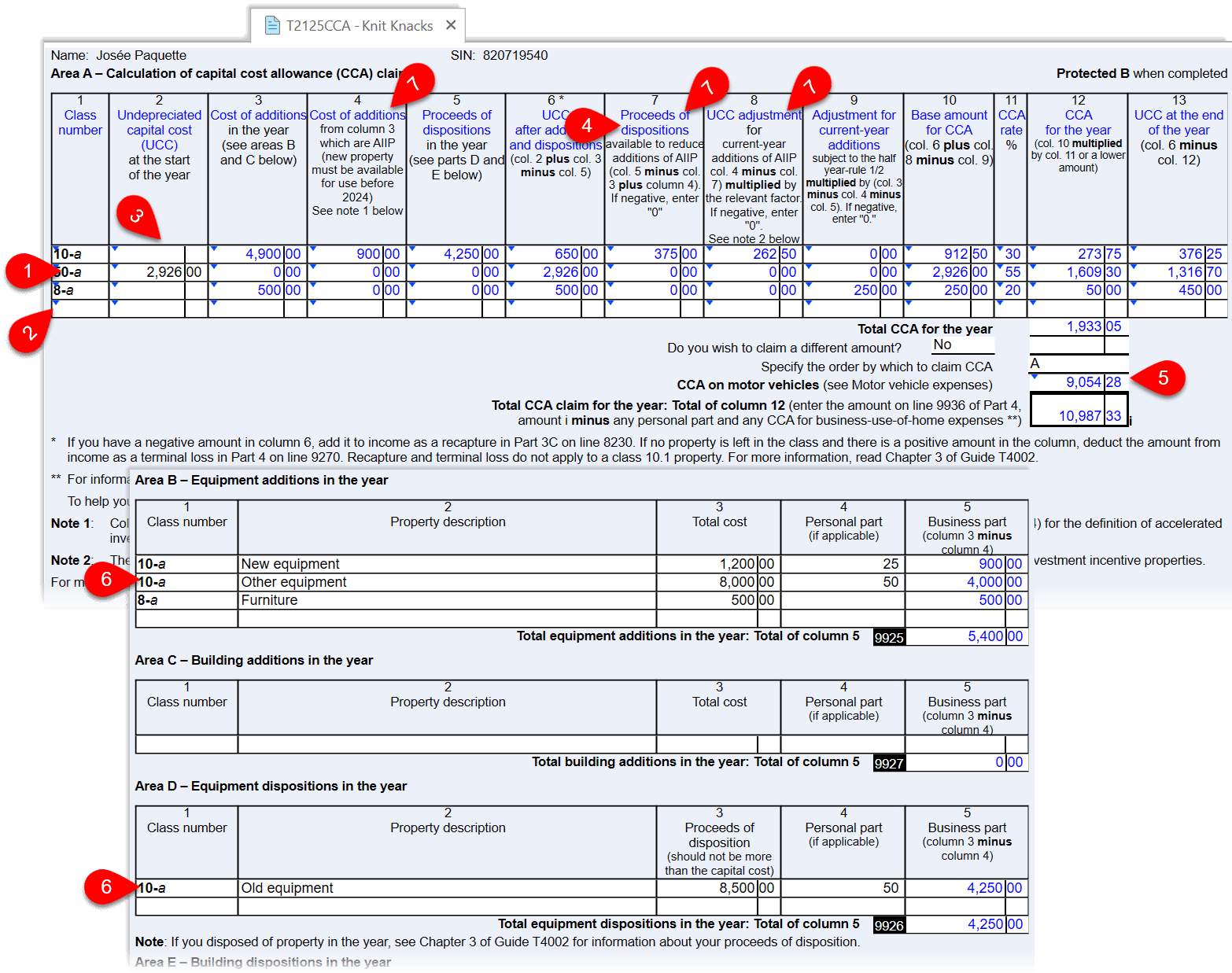This screenshot has height=973, width=1232.
Task: Click the Total CCA for the year value 1,933.05
Action: click(1078, 326)
